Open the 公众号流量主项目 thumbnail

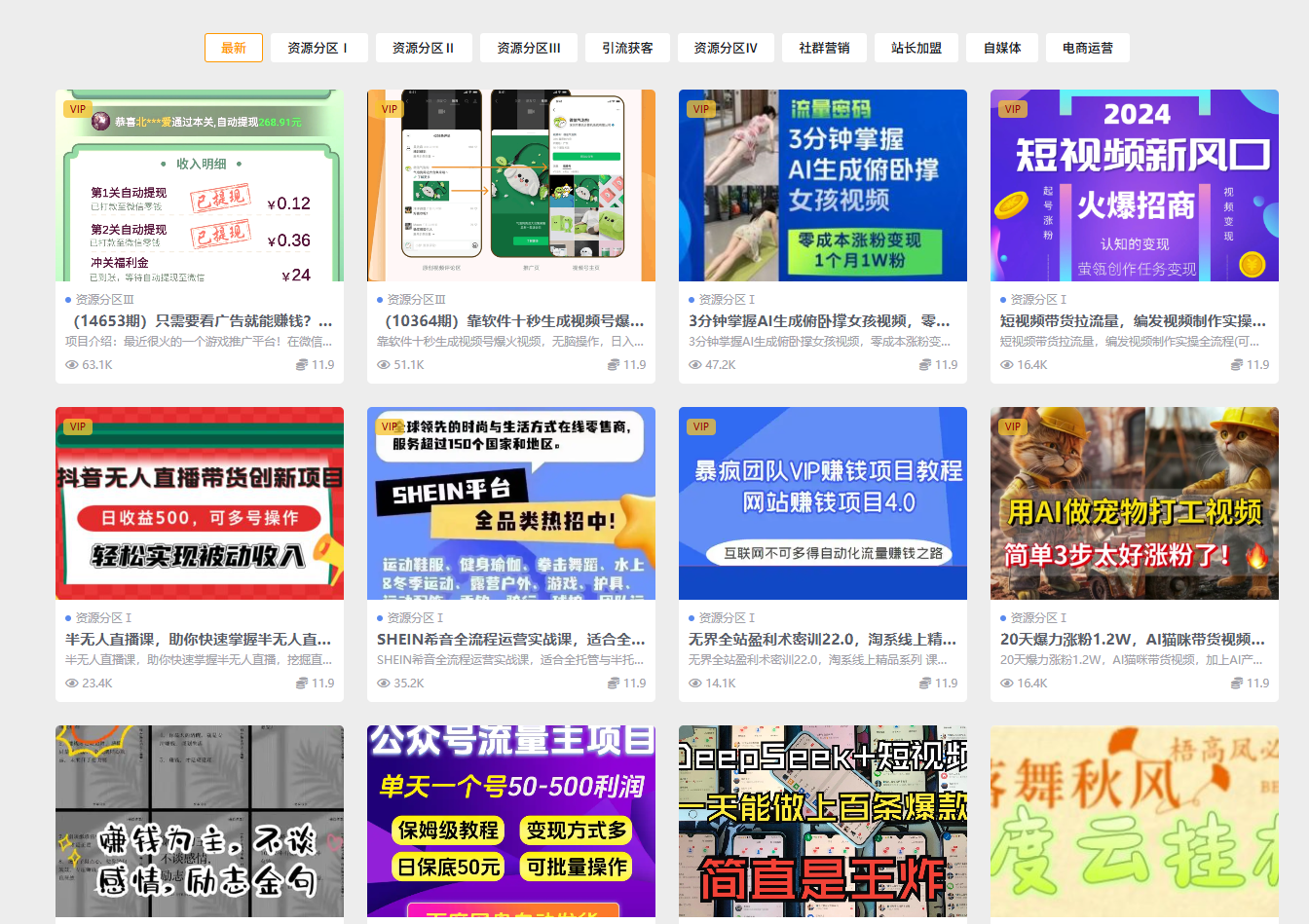tap(511, 821)
